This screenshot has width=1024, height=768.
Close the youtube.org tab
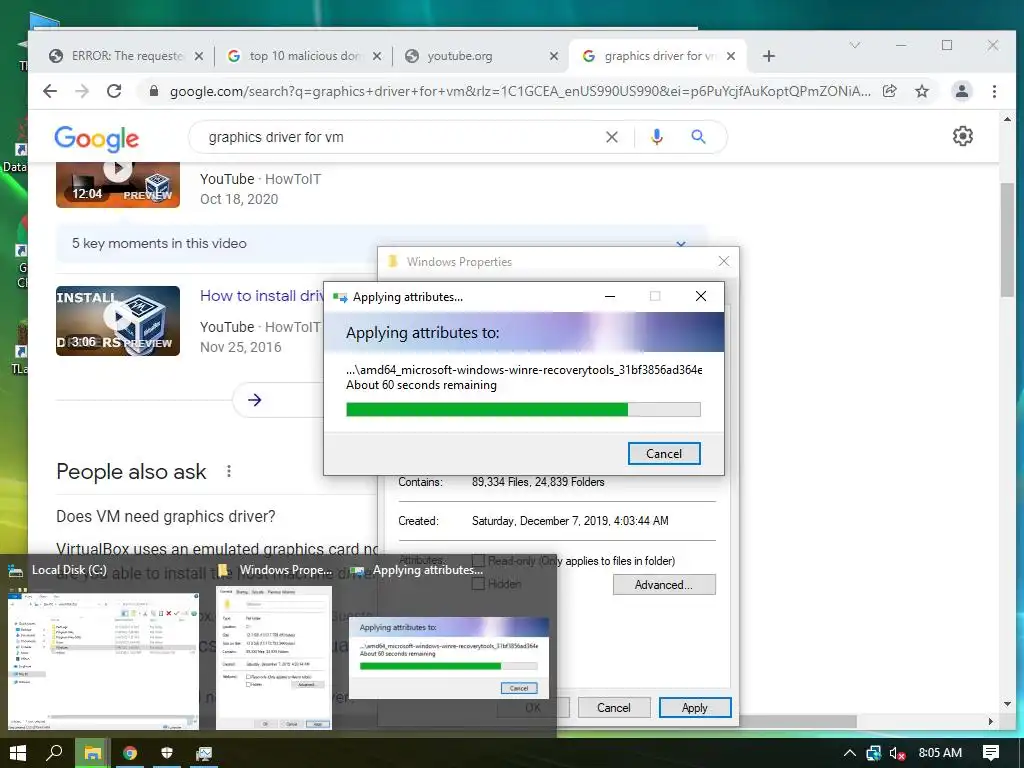coord(554,56)
